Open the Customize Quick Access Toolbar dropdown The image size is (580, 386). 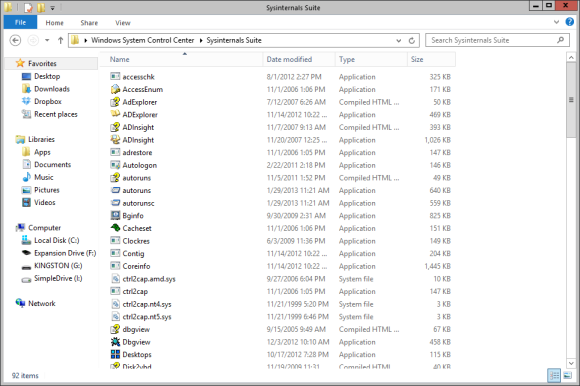click(x=53, y=8)
